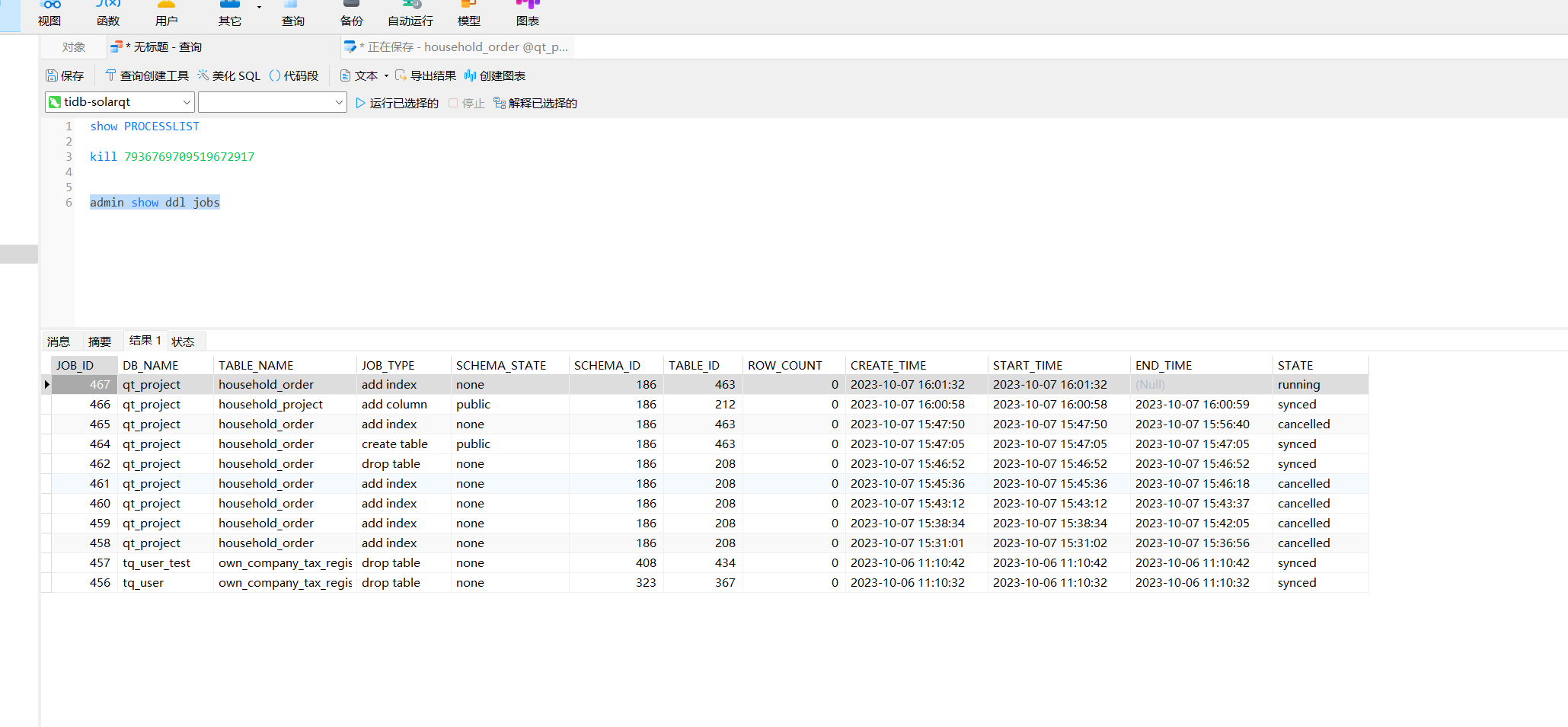Open the 查询创建工具 query builder

point(147,75)
